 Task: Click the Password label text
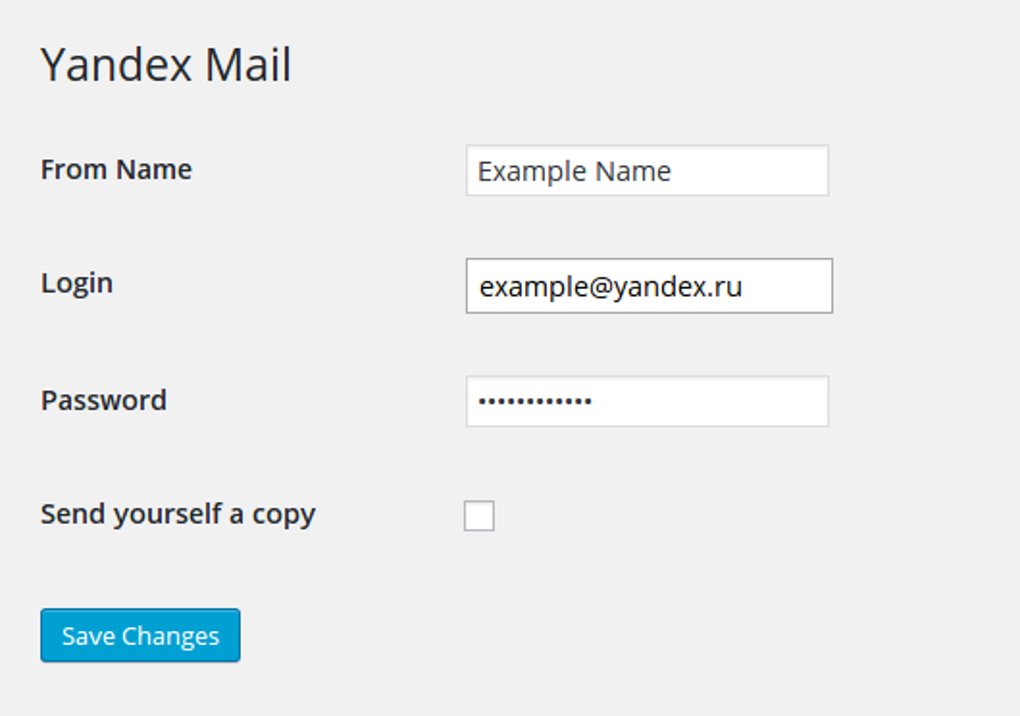103,400
